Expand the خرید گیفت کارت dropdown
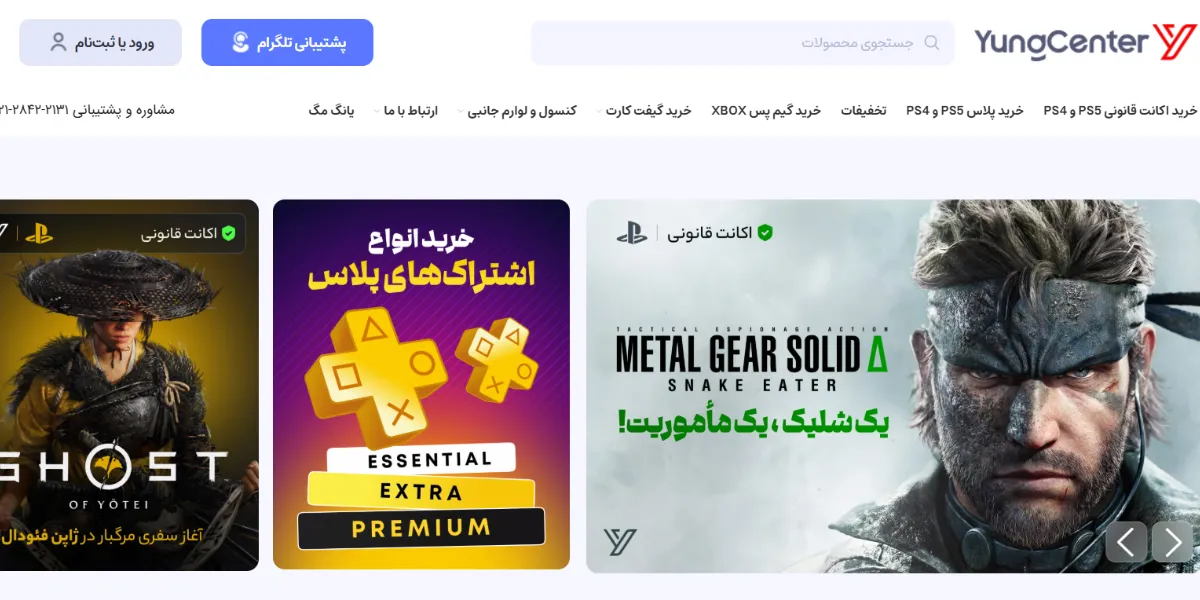The width and height of the screenshot is (1200, 600). coord(647,110)
